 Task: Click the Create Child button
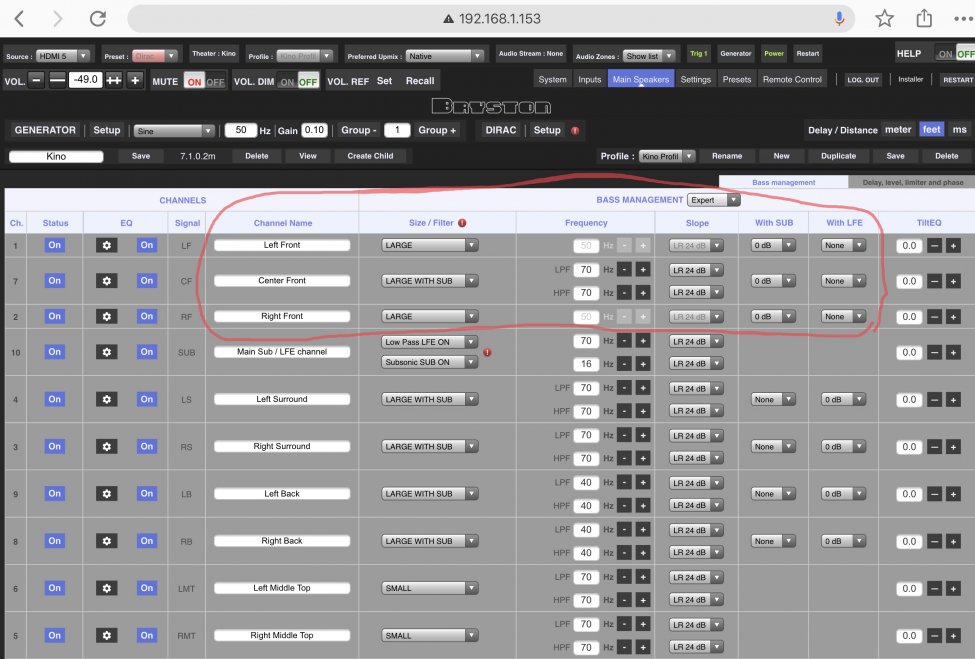[370, 156]
